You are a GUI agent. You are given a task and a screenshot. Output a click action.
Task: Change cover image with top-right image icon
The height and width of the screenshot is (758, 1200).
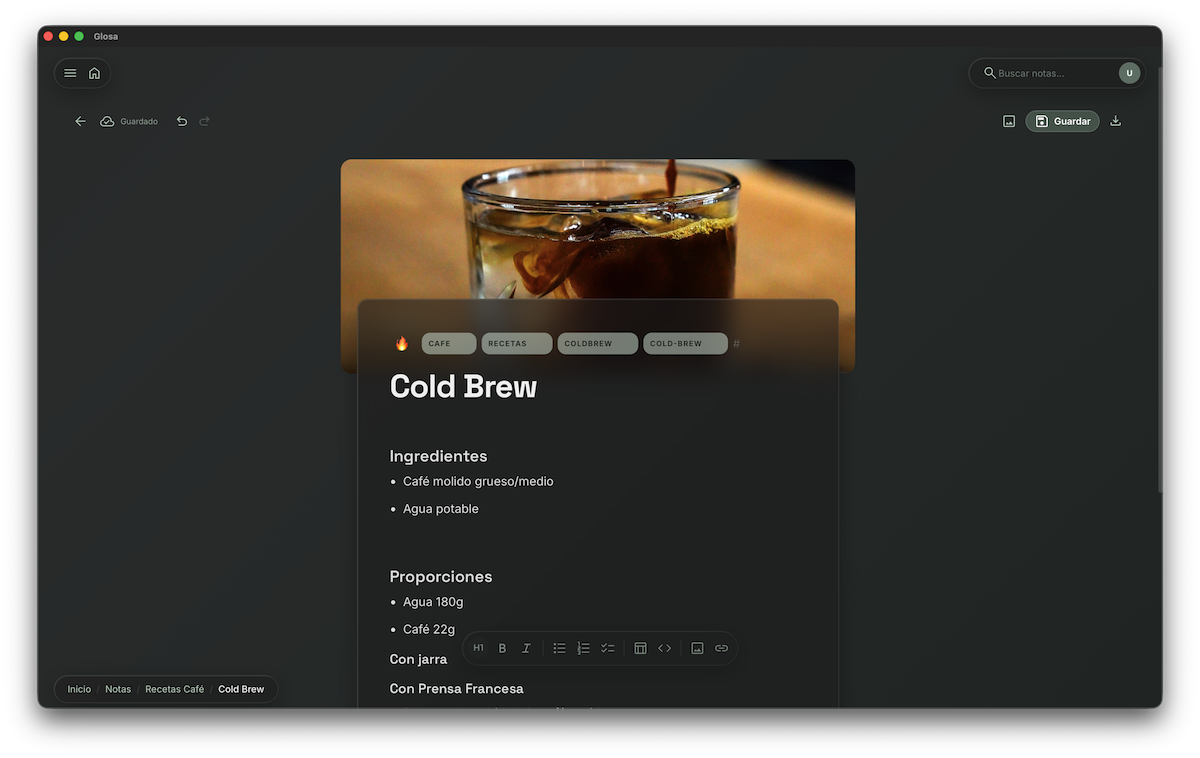1009,121
